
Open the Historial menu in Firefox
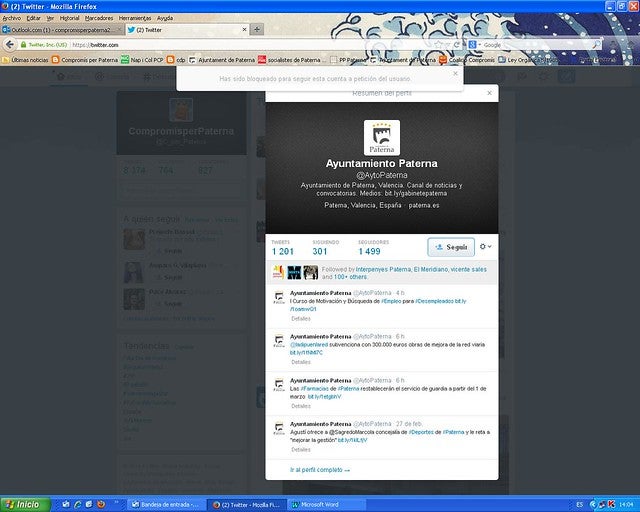click(69, 18)
